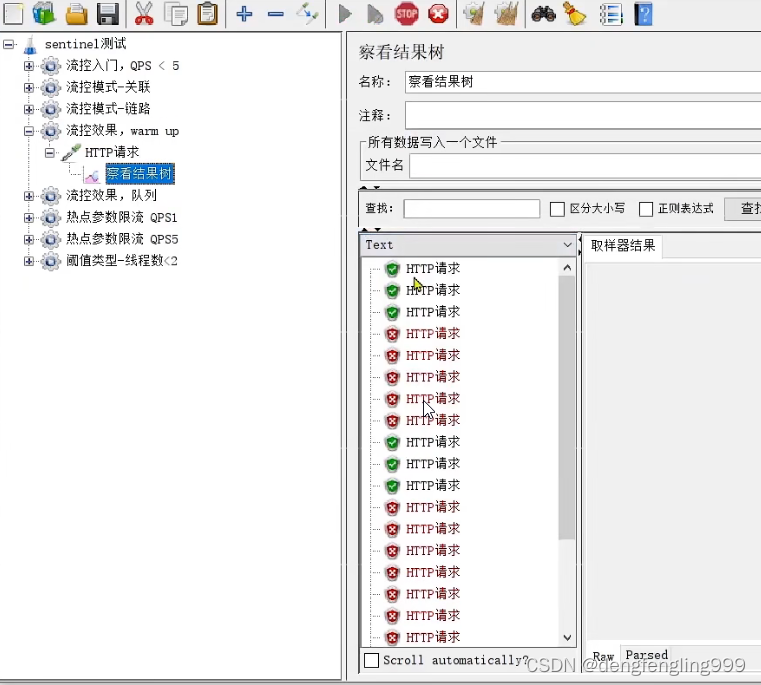The width and height of the screenshot is (761, 685).
Task: Switch to the 取样器结果 tab
Action: point(623,245)
